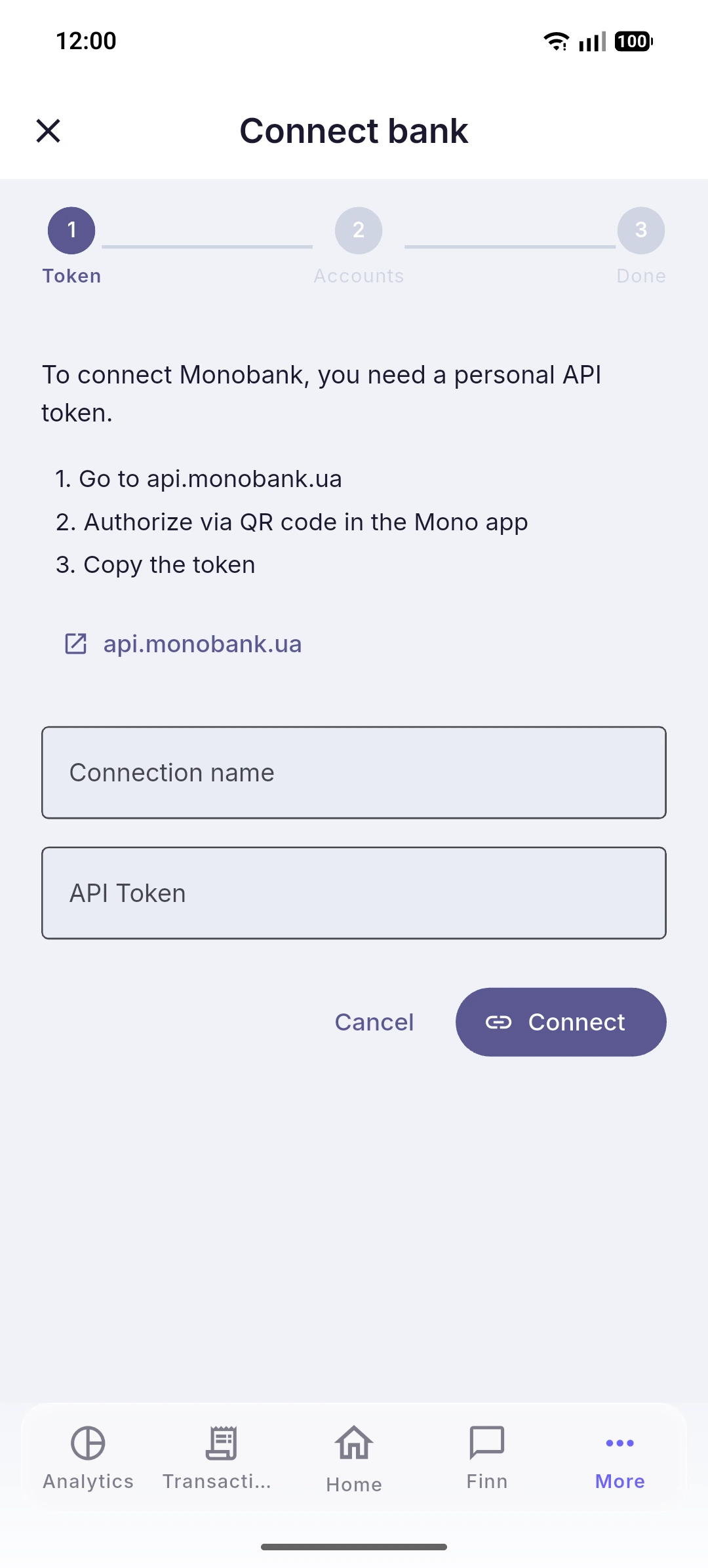Tap the Wi-Fi status icon

557,41
